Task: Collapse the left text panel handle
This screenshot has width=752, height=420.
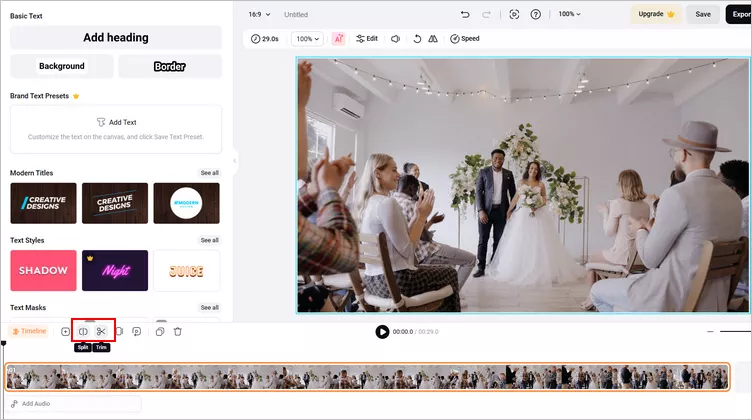Action: pyautogui.click(x=235, y=161)
